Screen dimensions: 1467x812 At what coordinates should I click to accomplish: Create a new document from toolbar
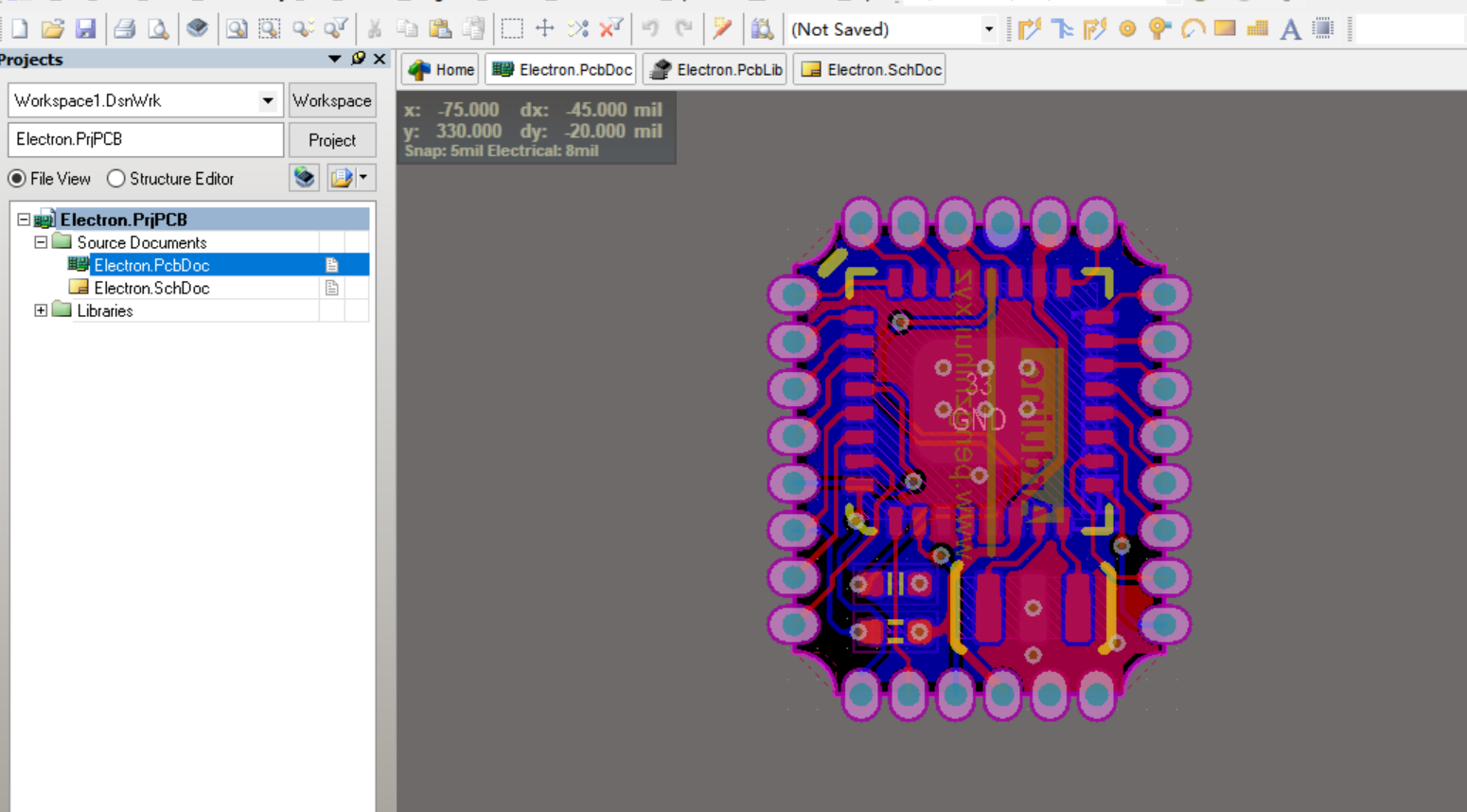tap(19, 29)
